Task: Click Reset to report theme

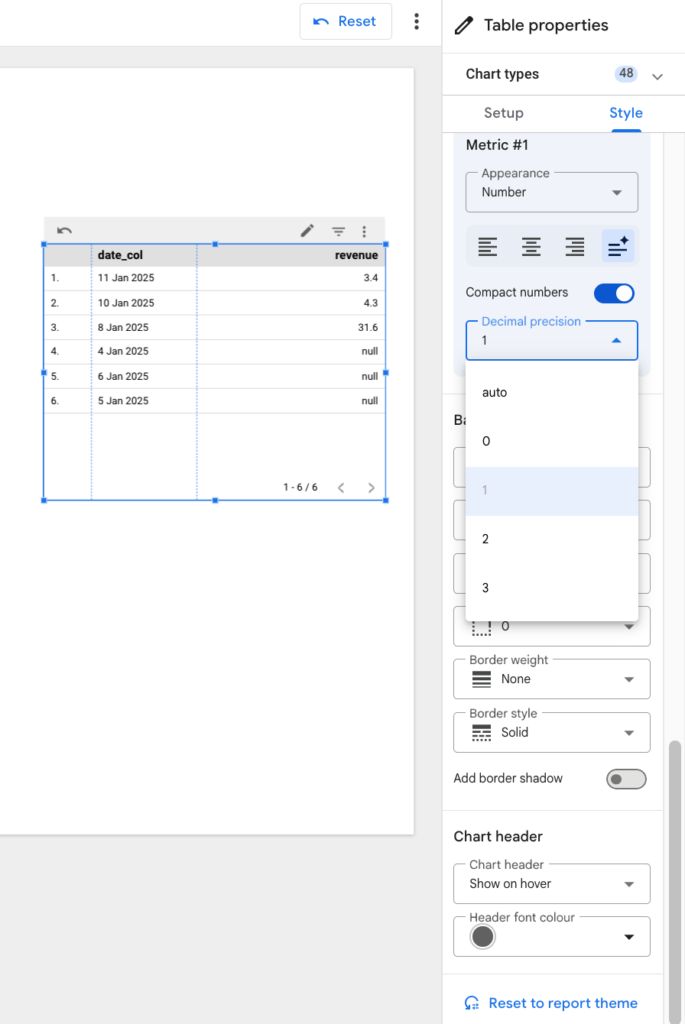Action: tap(551, 1003)
